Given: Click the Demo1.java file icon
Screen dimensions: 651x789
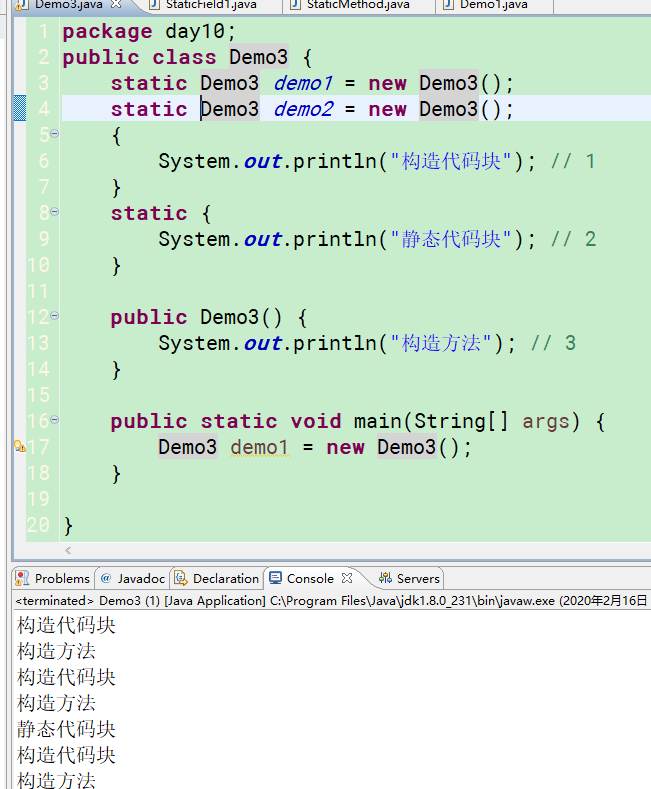Looking at the screenshot, I should (448, 5).
